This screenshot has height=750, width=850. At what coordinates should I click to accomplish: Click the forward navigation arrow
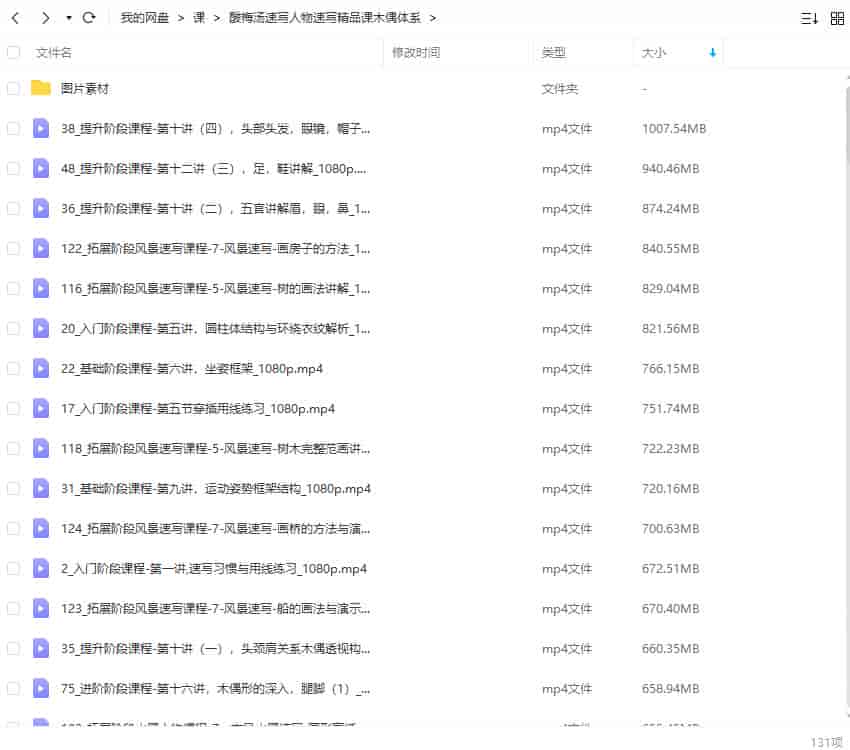coord(45,17)
